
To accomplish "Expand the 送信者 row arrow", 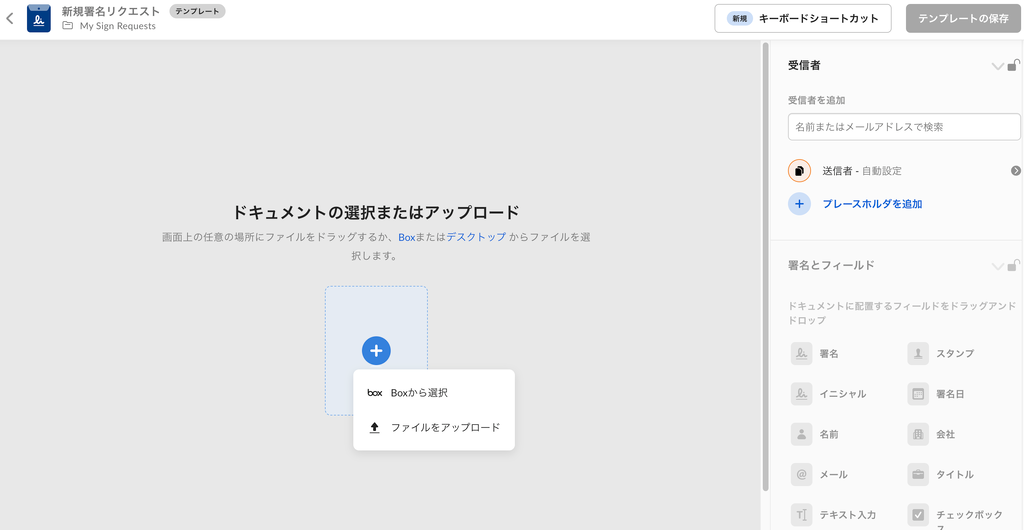I will tap(1015, 171).
